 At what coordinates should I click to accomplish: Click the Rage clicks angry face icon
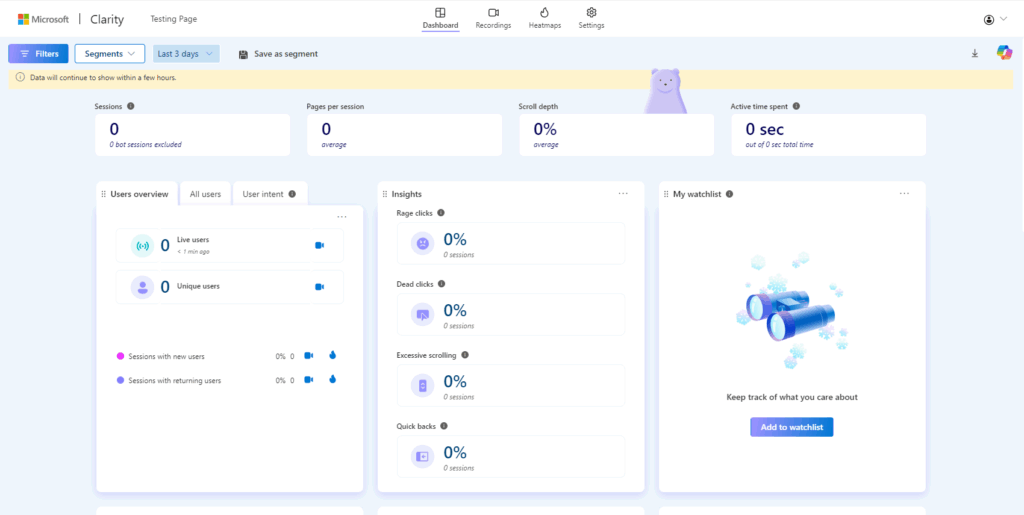[x=423, y=243]
